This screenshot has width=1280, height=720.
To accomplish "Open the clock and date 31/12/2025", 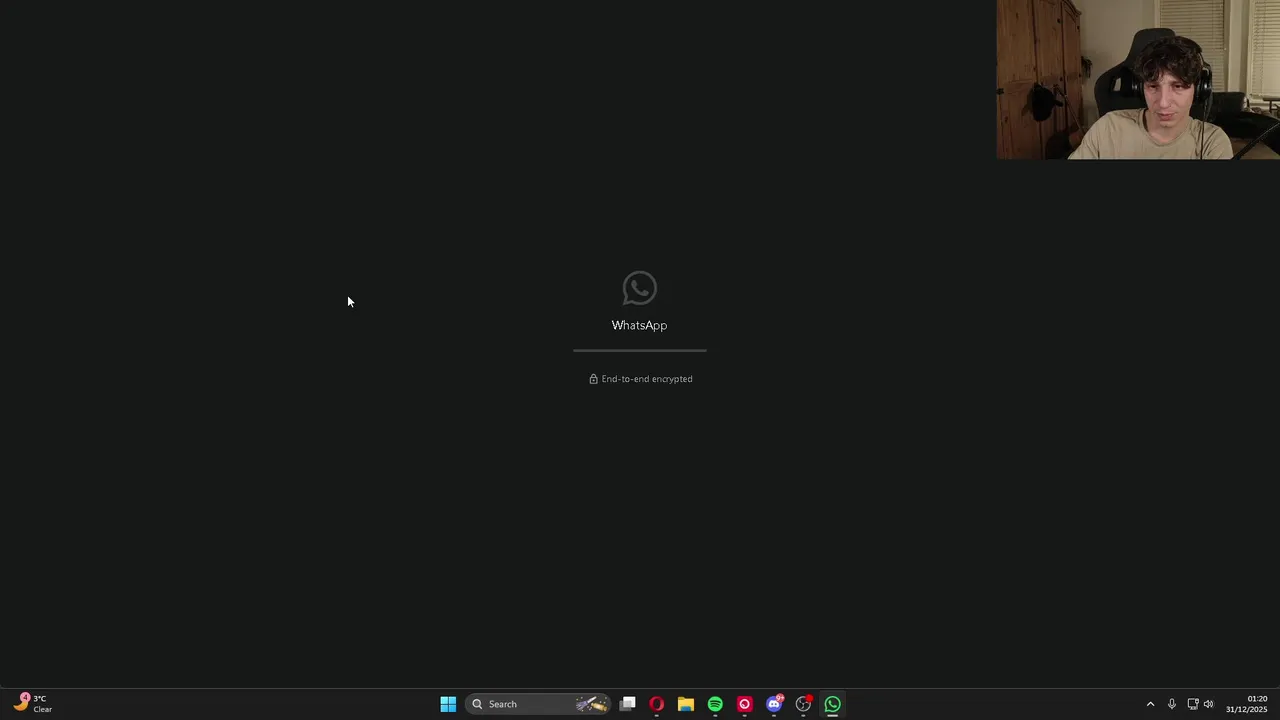I will (1247, 704).
